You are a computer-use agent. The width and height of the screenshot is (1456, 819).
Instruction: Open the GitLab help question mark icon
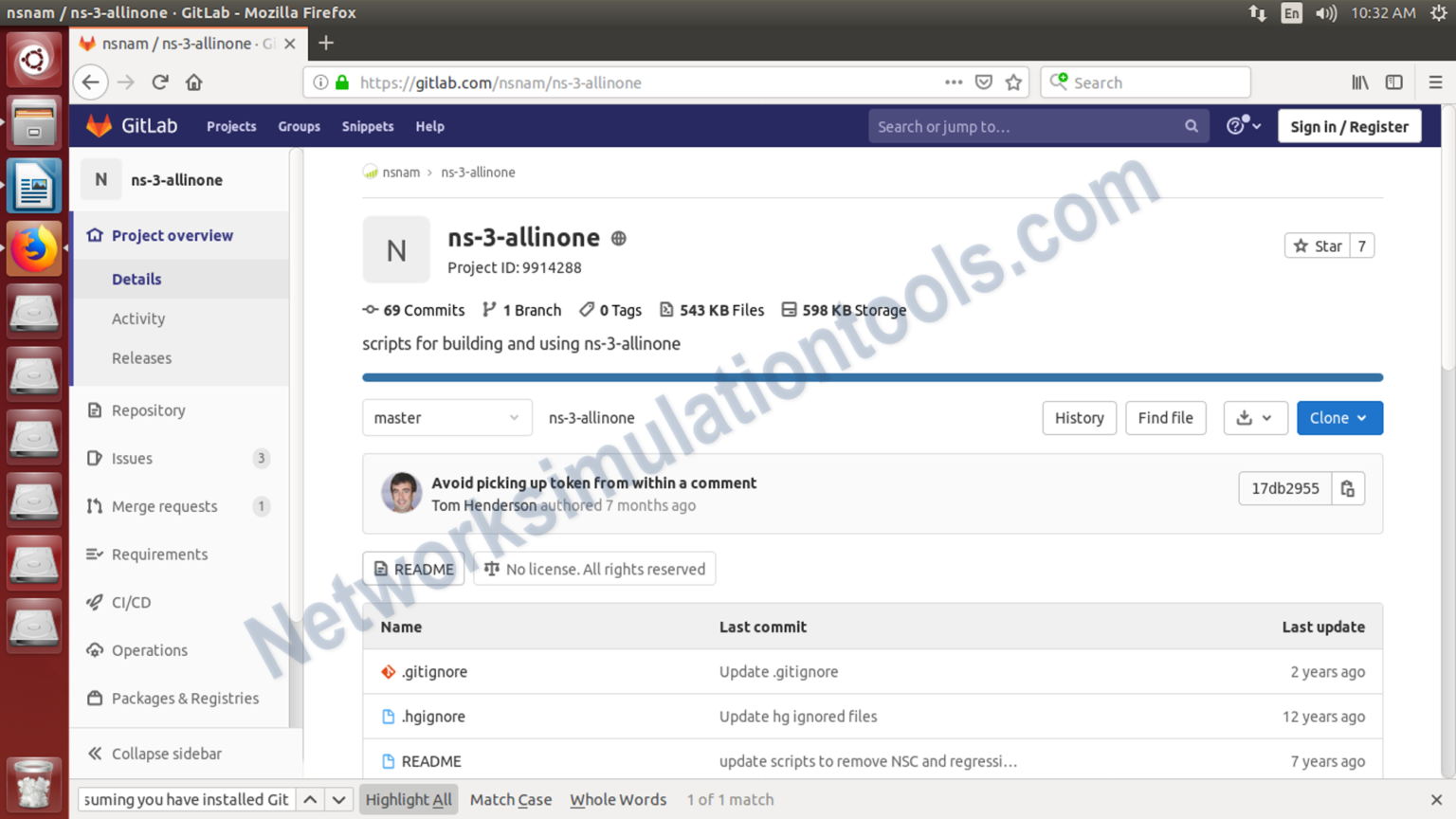click(1237, 125)
